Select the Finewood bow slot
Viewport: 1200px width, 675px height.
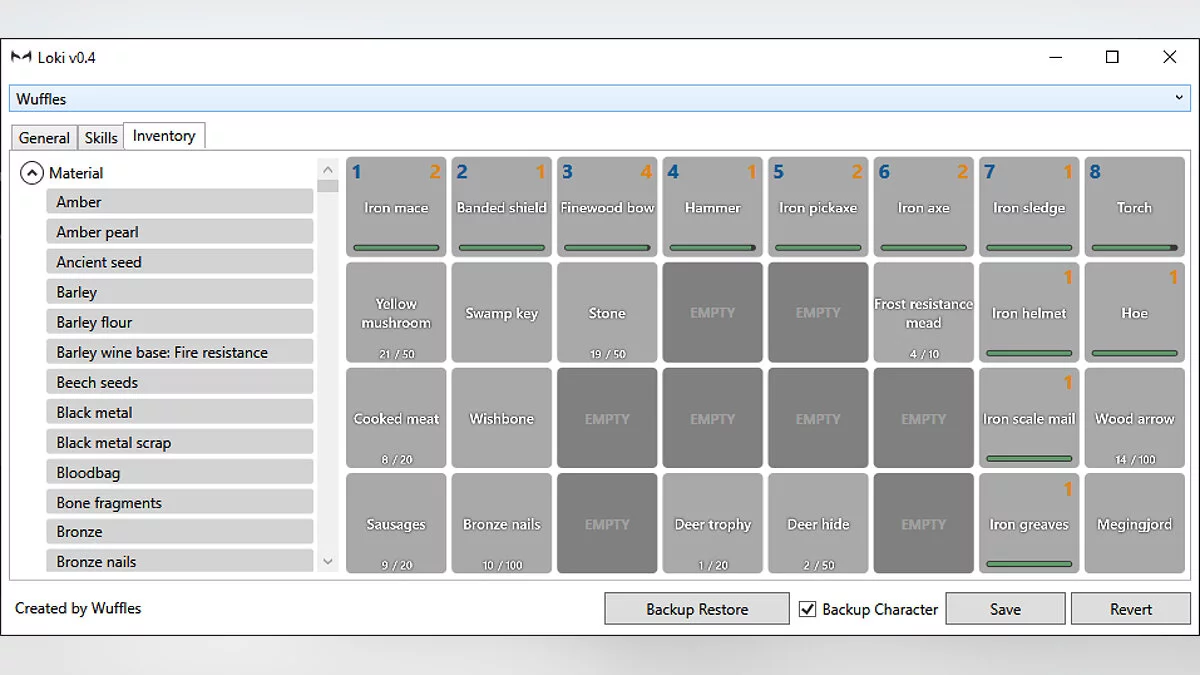[607, 207]
